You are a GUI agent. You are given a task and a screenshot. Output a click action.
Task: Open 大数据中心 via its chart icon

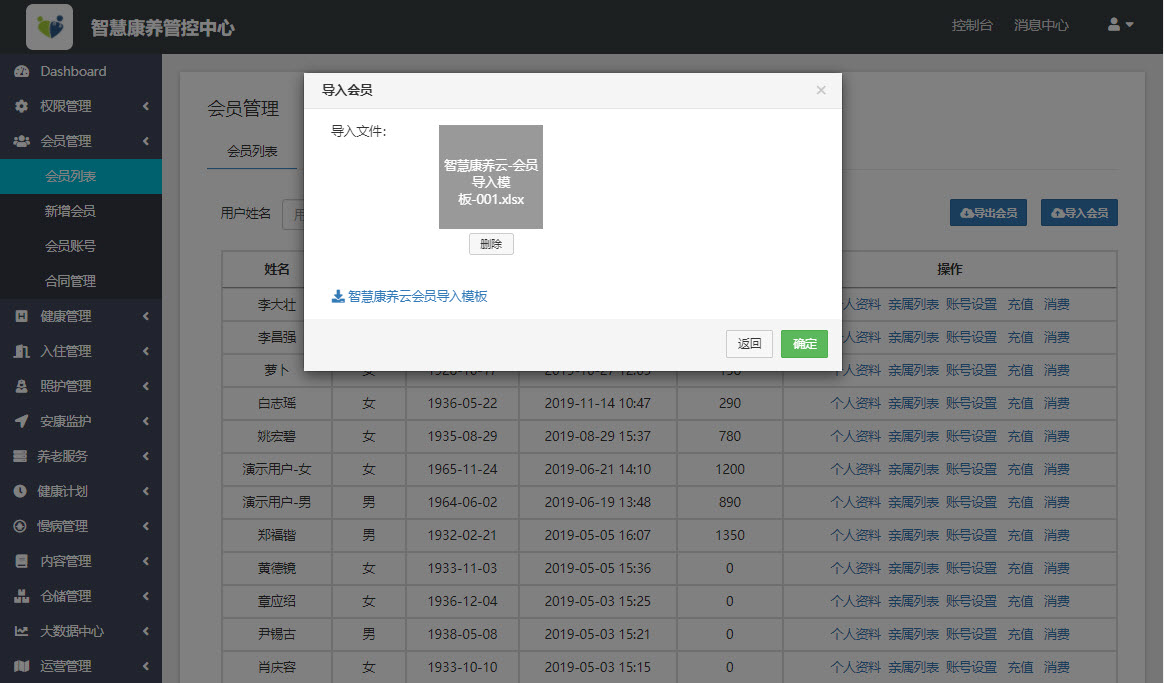pos(22,631)
